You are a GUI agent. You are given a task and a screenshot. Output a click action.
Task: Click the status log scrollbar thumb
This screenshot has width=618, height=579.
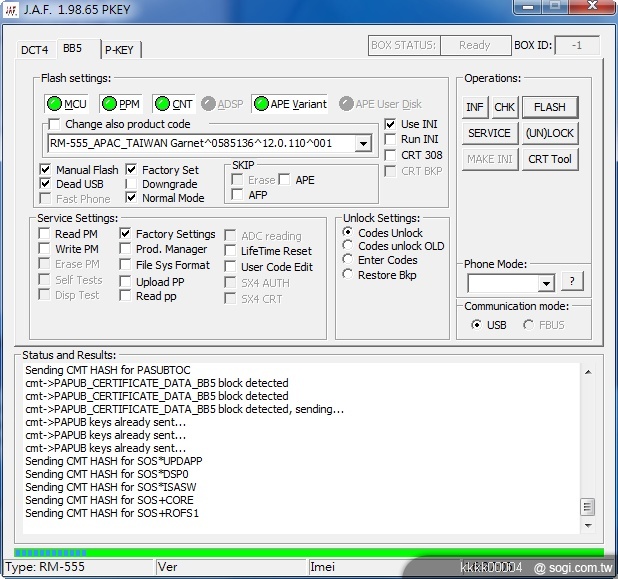(588, 507)
